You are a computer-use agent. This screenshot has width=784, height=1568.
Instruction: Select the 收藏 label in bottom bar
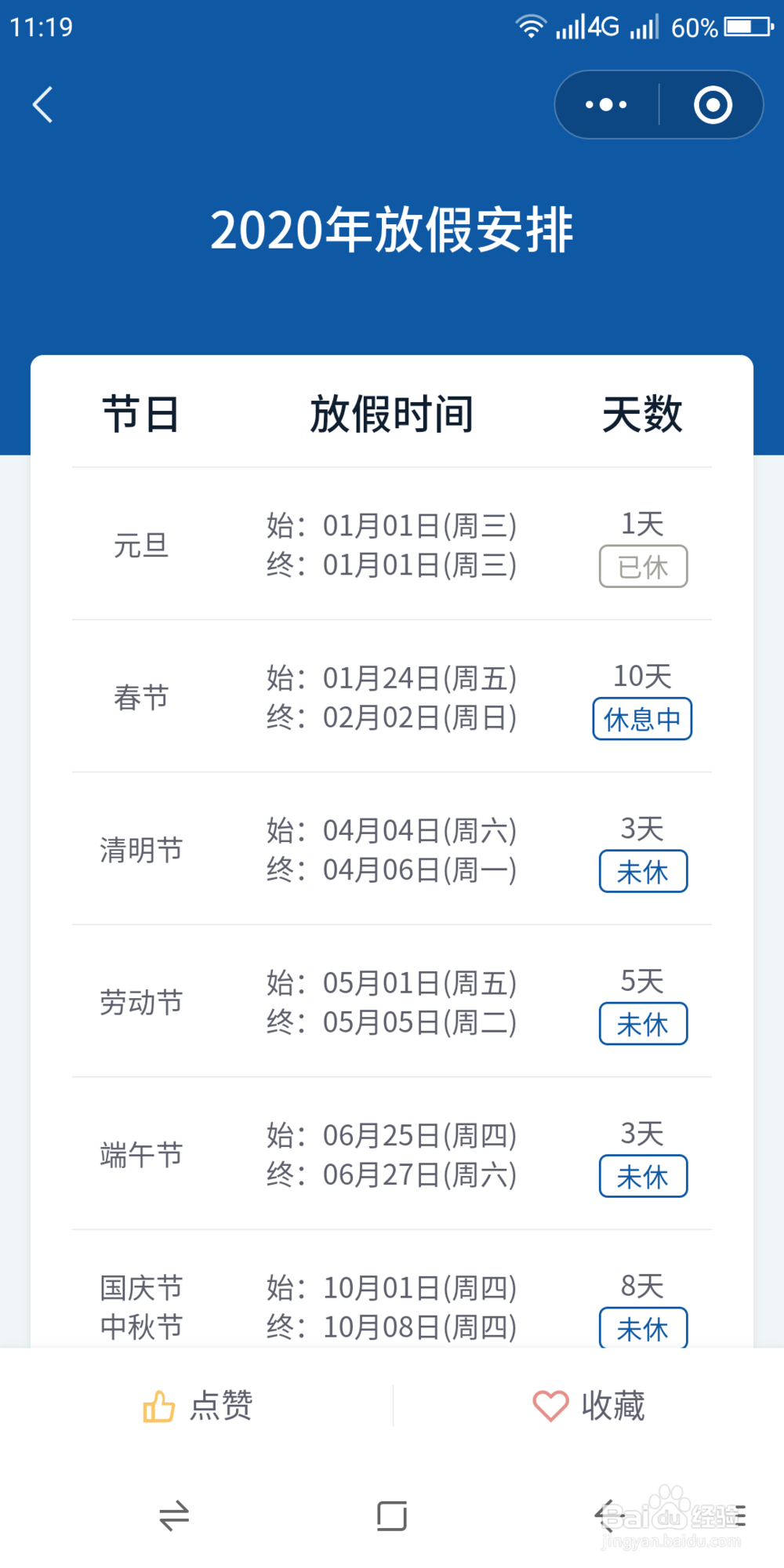[x=613, y=1406]
